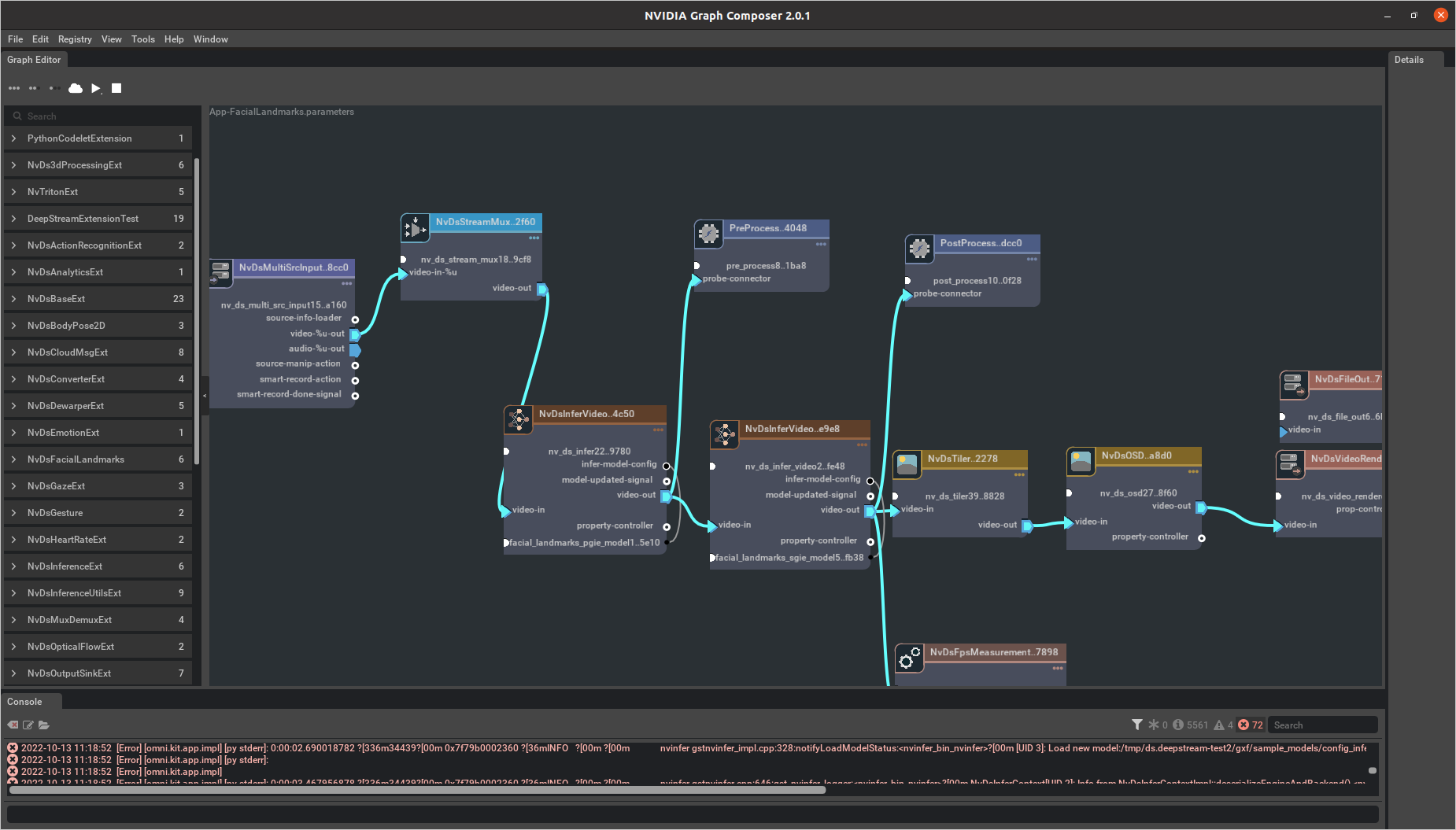The image size is (1456, 830).
Task: Click the two-dots detail level toolbar icon
Action: 33,88
